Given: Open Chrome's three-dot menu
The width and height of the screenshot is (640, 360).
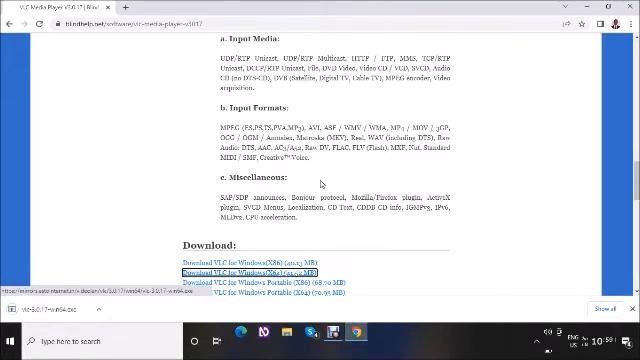Looking at the screenshot, I should [x=631, y=24].
